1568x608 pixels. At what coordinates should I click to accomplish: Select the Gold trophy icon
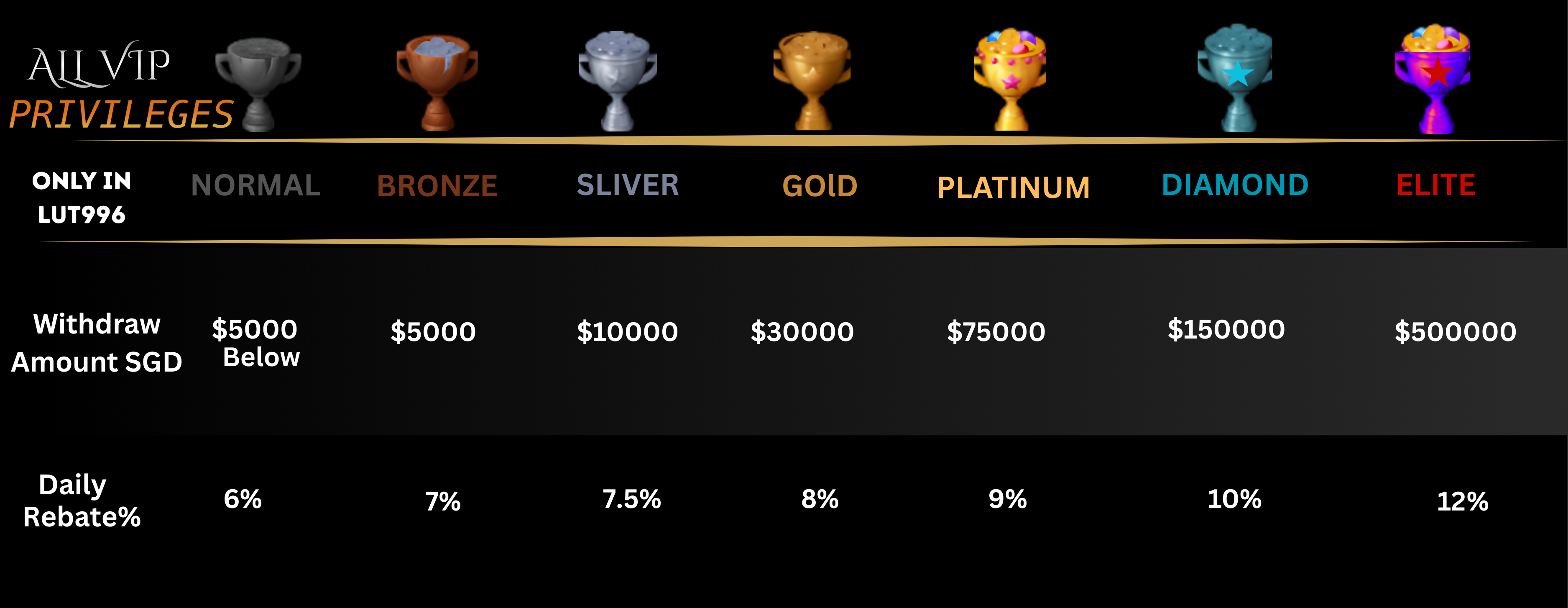(812, 81)
